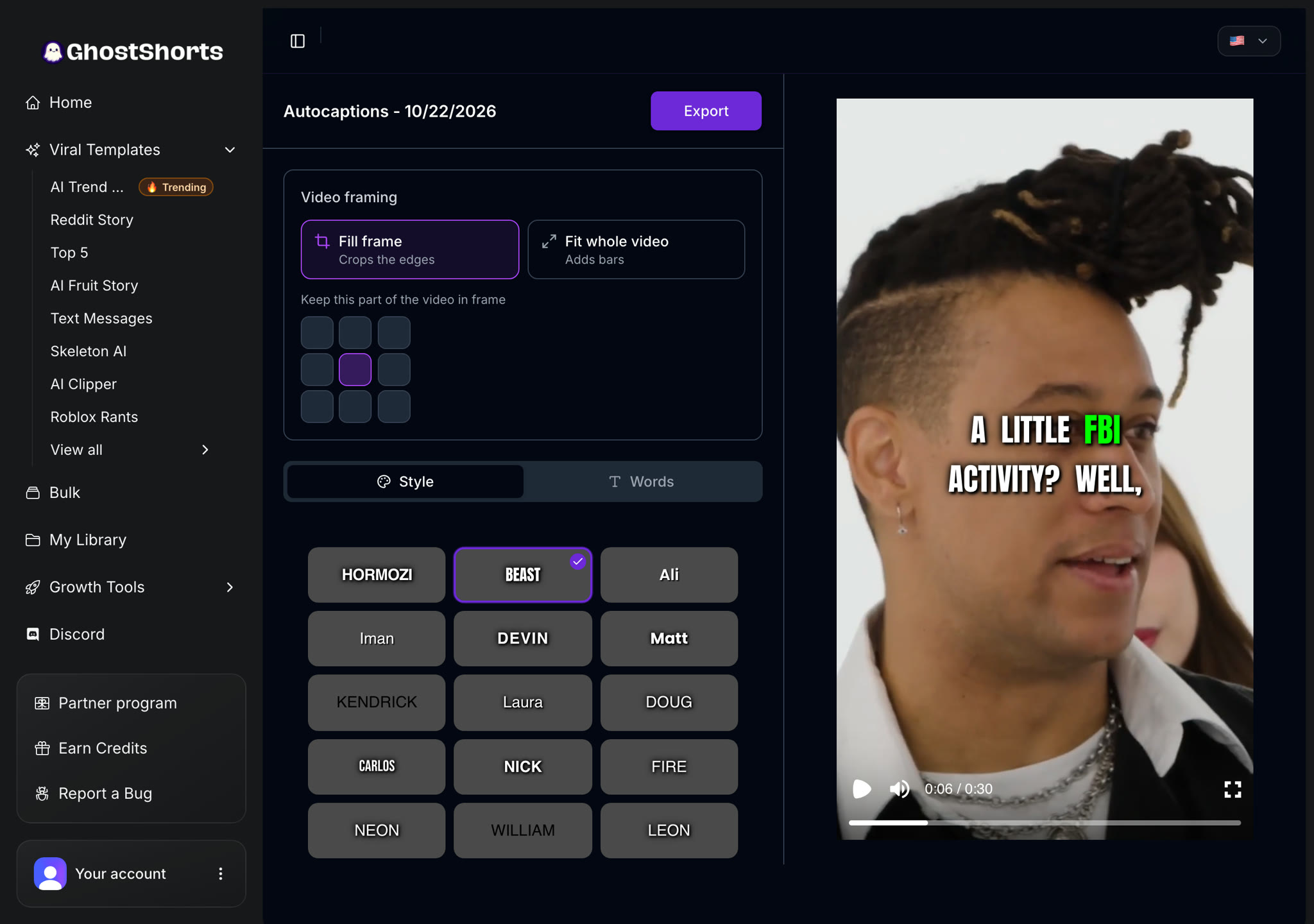Open the Skeleton AI template
The height and width of the screenshot is (924, 1314).
[x=89, y=351]
